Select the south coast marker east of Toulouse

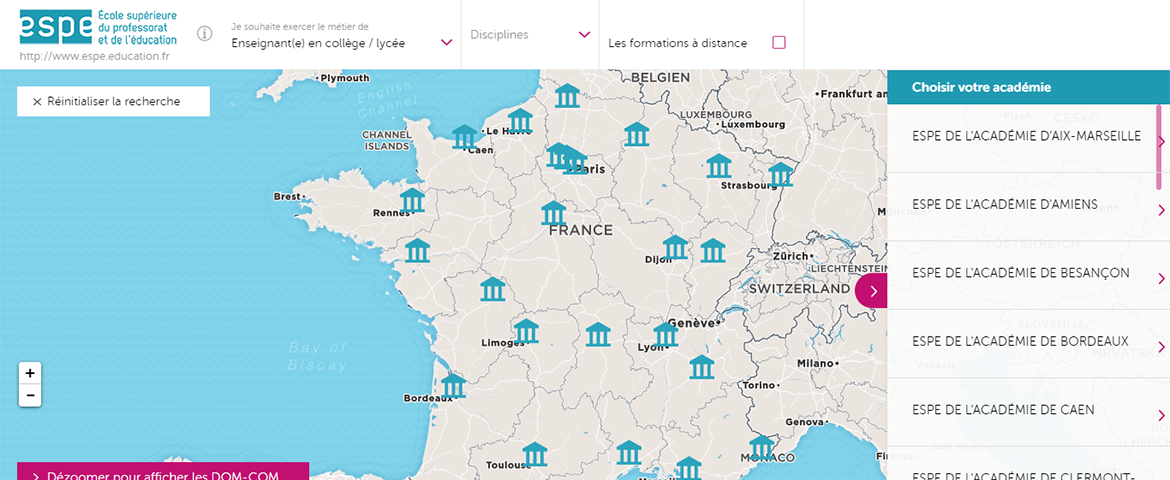(x=628, y=452)
